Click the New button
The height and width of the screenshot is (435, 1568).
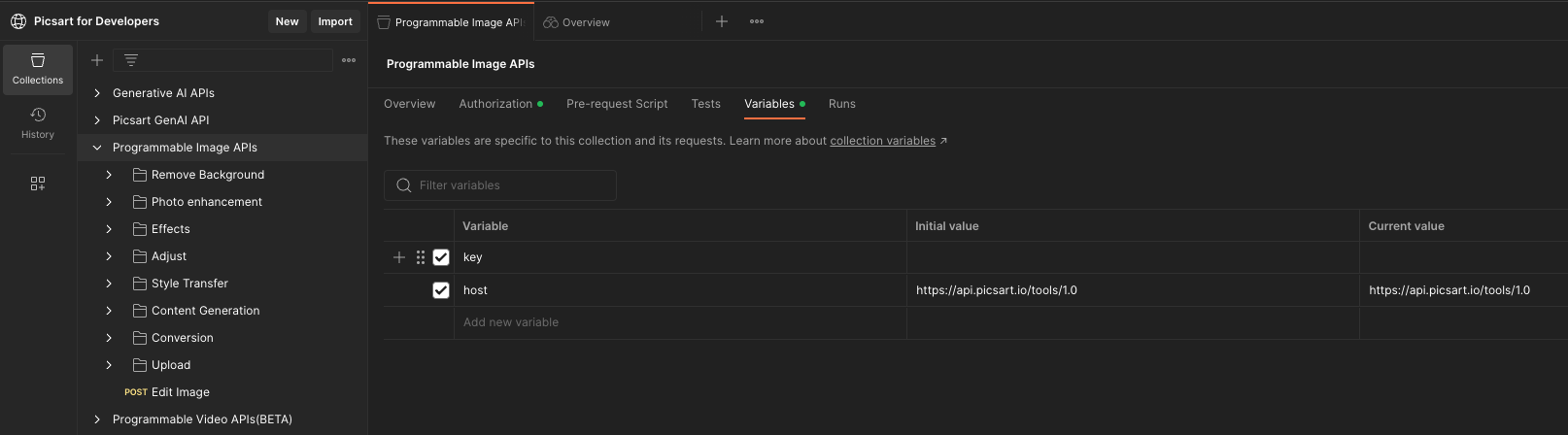coord(287,21)
